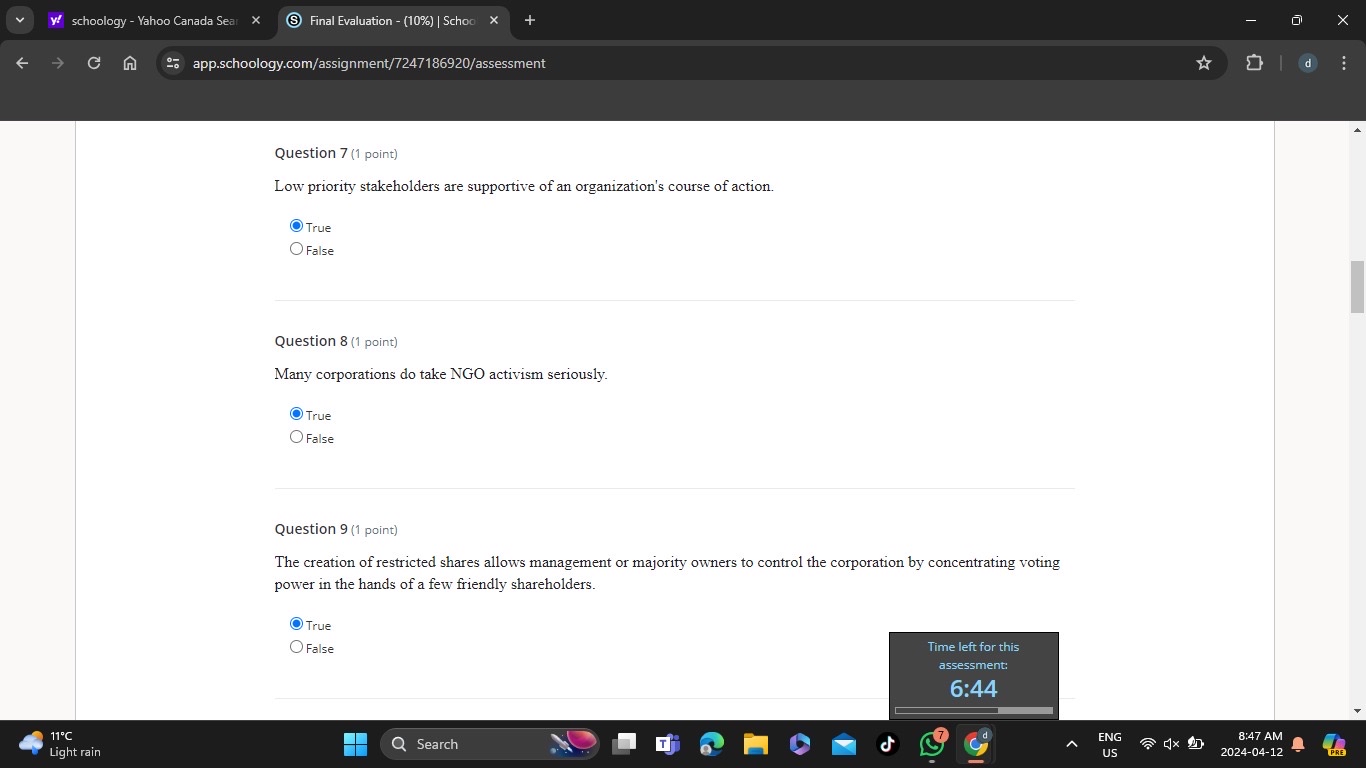Select True for Question 8
The image size is (1366, 768).
[296, 414]
